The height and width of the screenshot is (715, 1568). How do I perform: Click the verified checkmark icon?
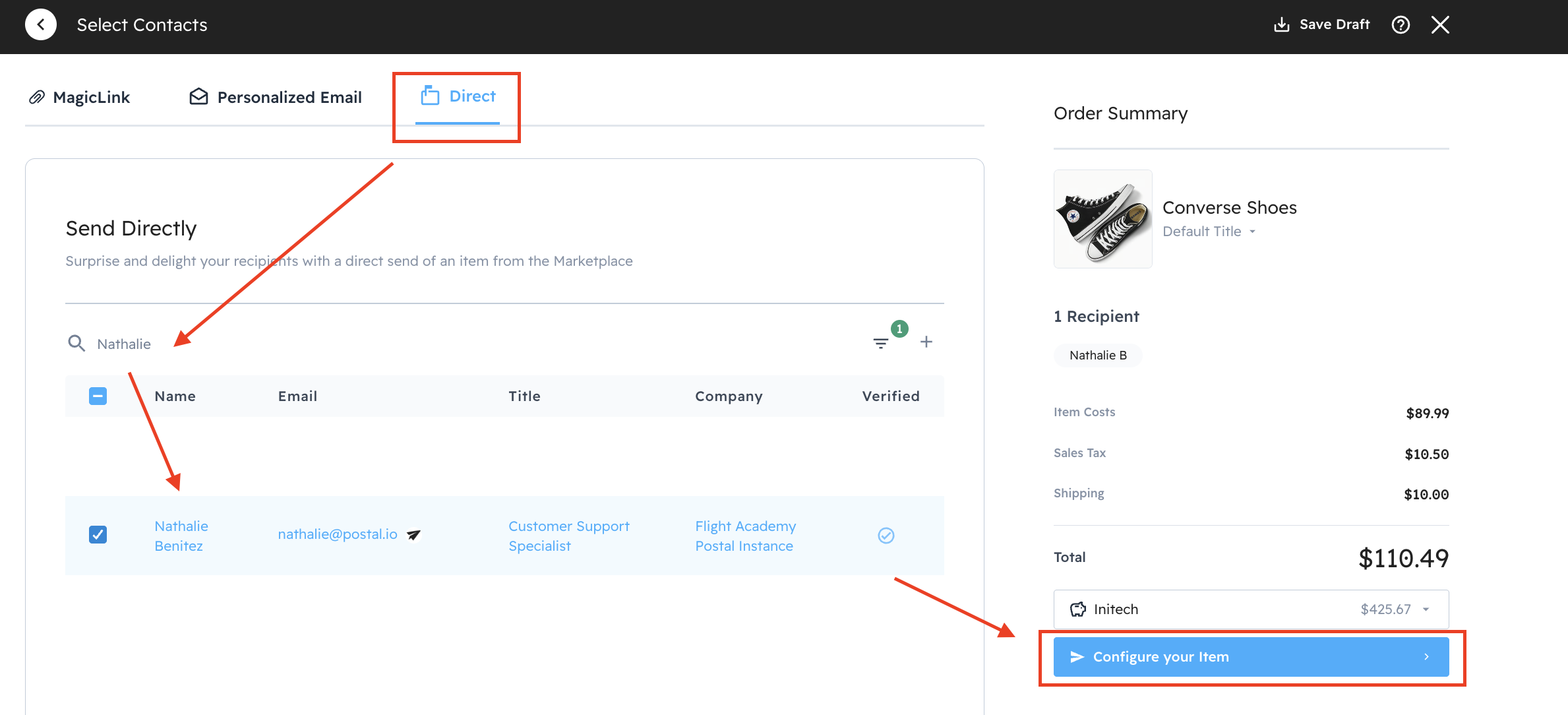886,536
